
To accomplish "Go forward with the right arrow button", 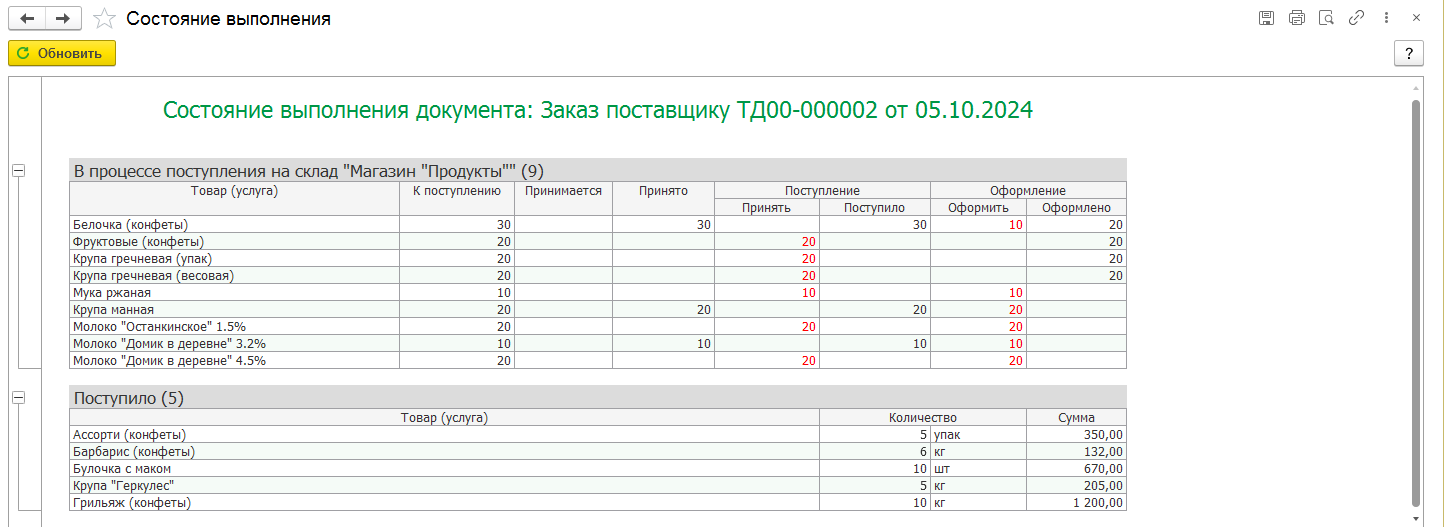I will (x=63, y=18).
